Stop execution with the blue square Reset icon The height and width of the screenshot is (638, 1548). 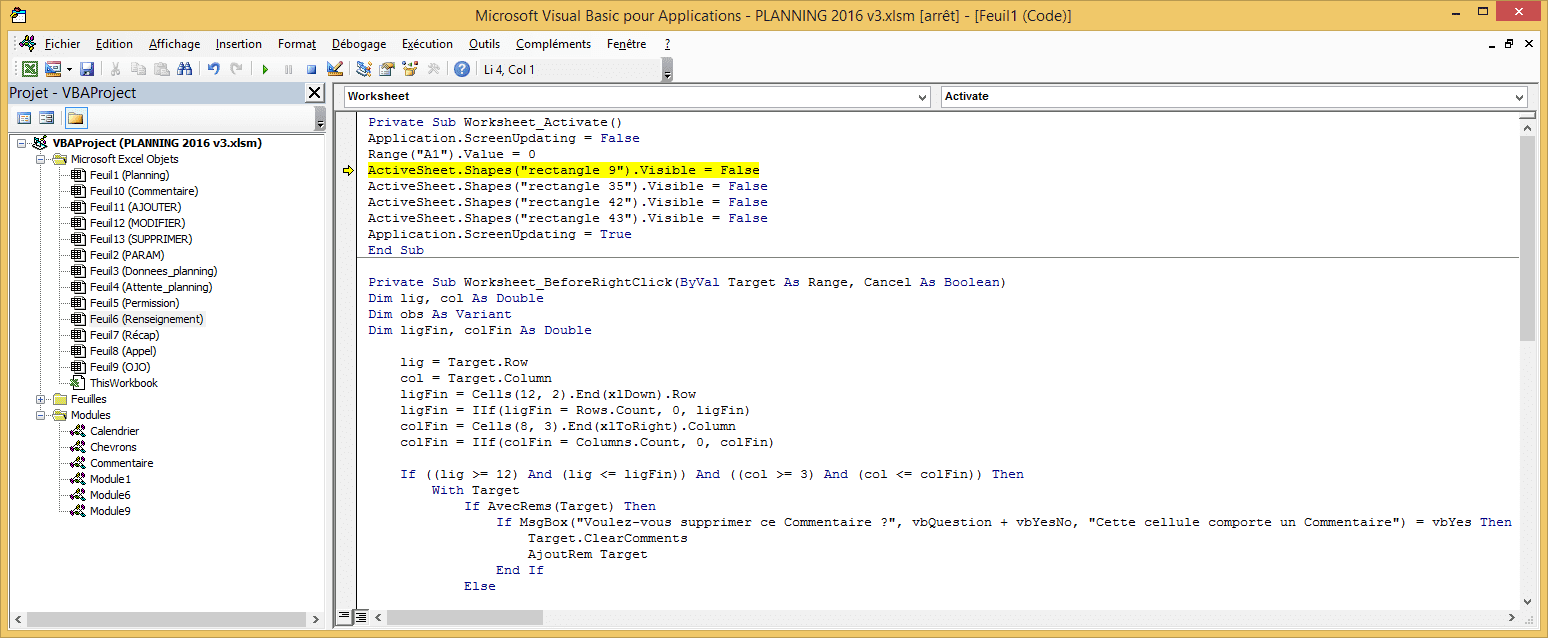tap(311, 69)
